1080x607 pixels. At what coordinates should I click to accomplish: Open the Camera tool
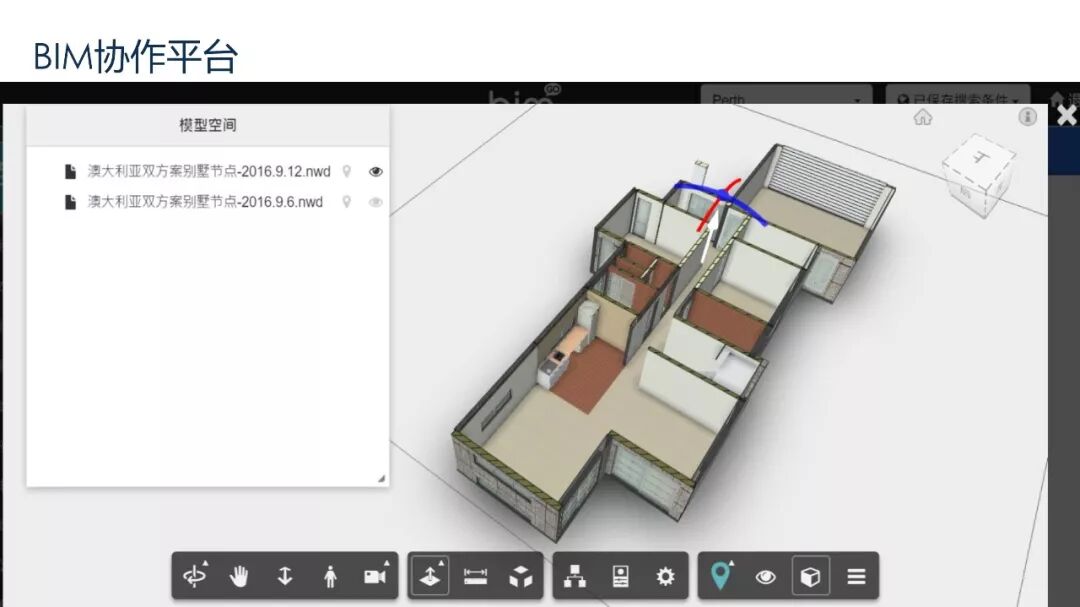(x=375, y=575)
